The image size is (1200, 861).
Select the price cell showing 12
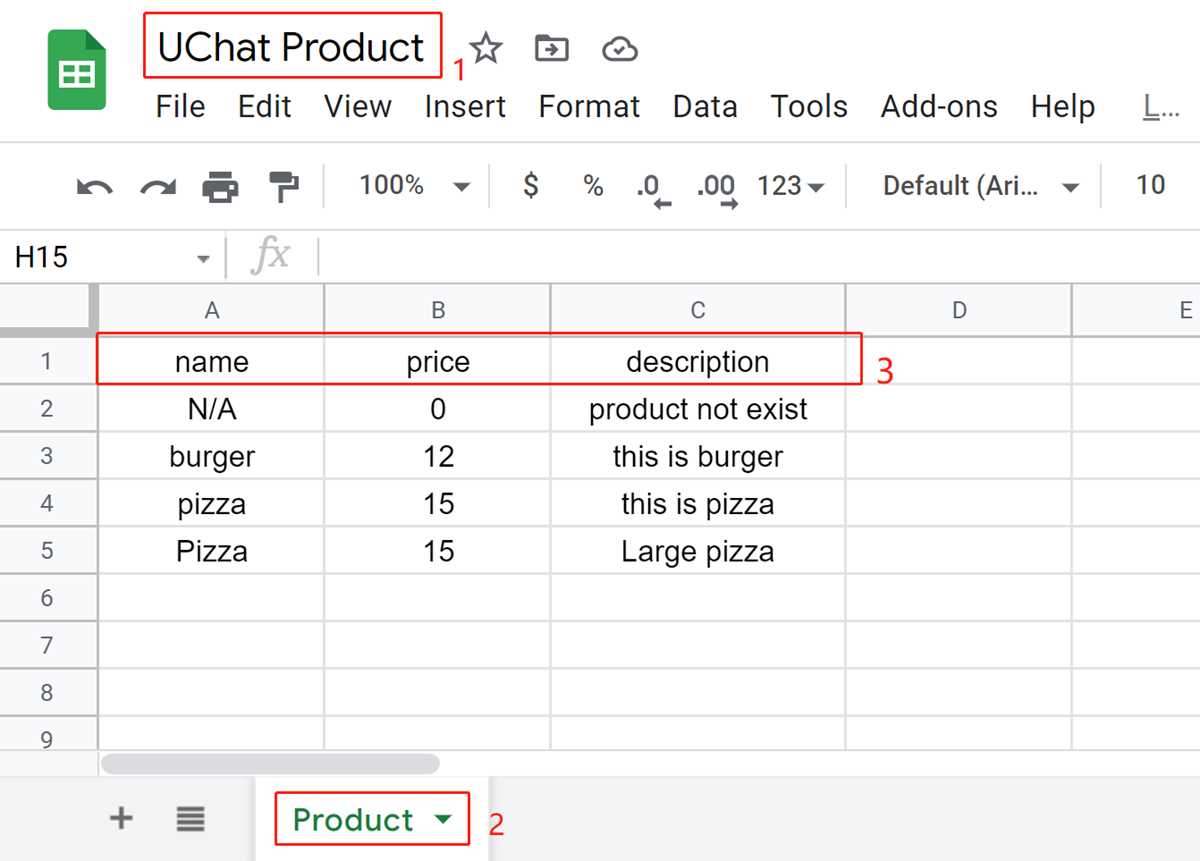click(x=437, y=456)
